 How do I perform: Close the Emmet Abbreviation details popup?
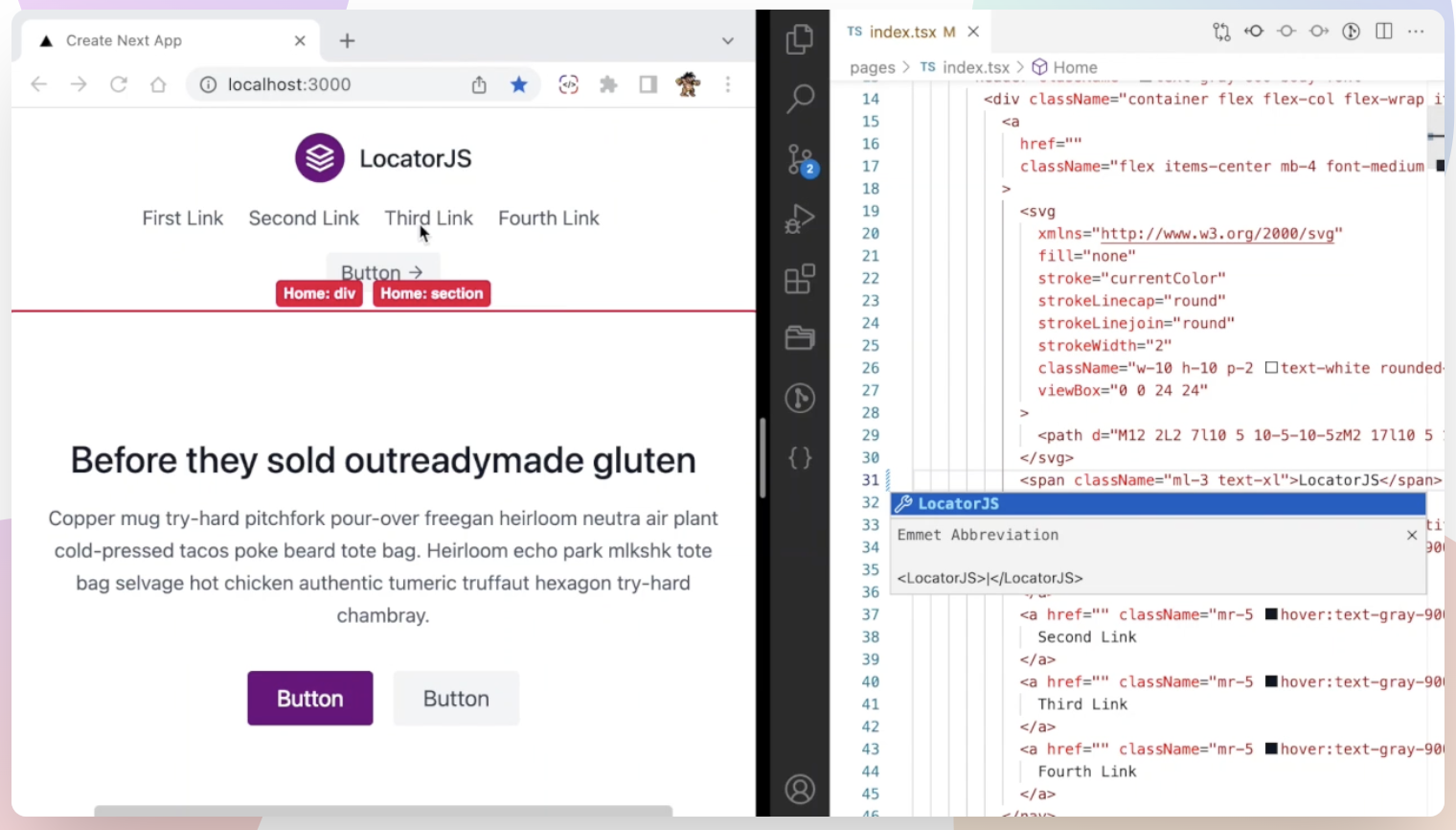tap(1412, 535)
